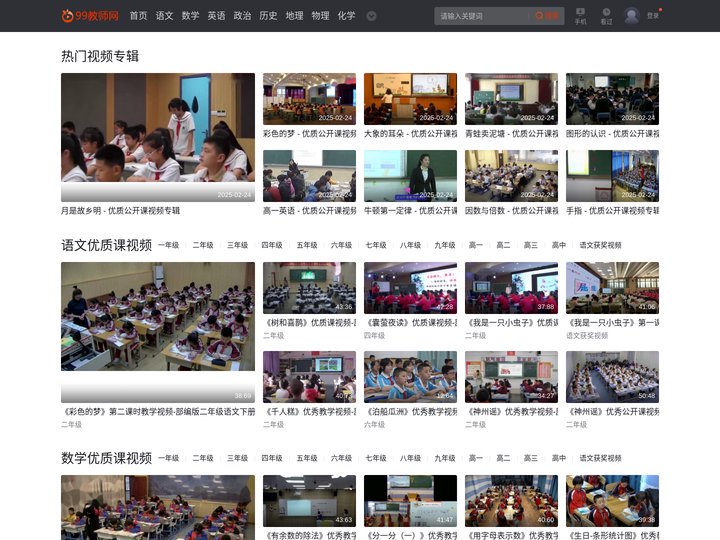Open the 有余数的除法 video thumbnail
Screen dimensions: 720x540
coord(309,501)
